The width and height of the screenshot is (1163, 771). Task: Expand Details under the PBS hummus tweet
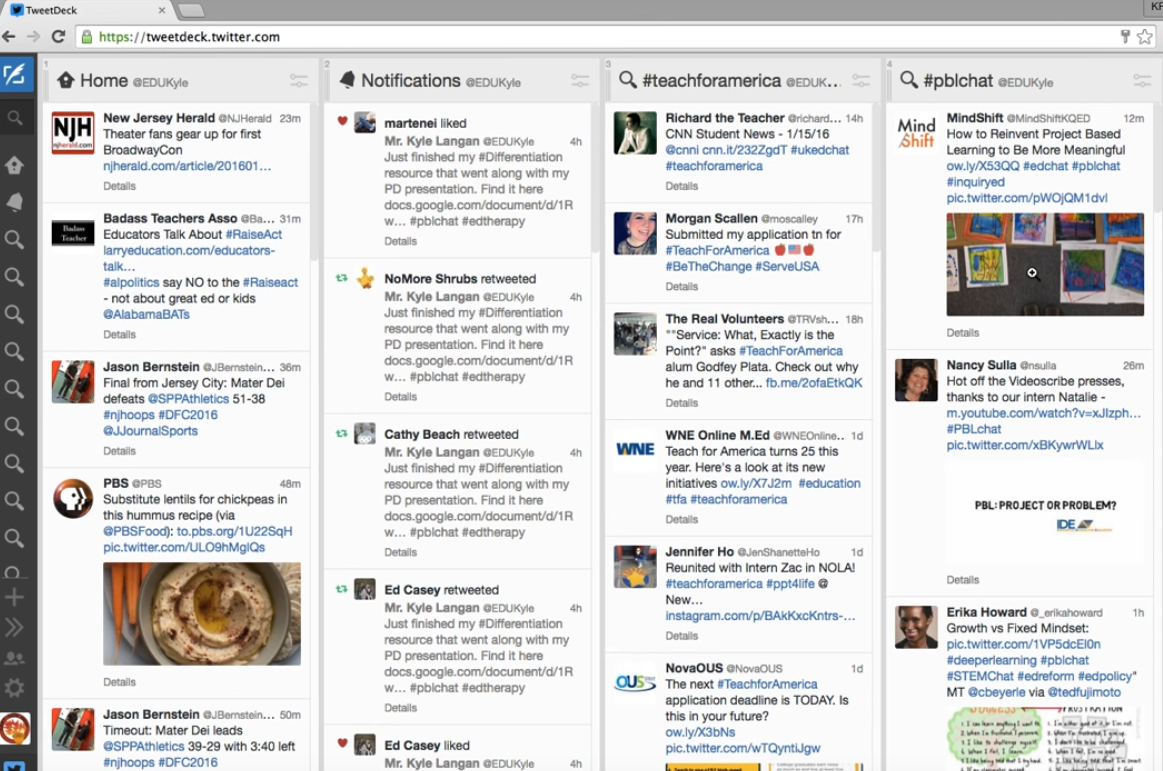(119, 682)
